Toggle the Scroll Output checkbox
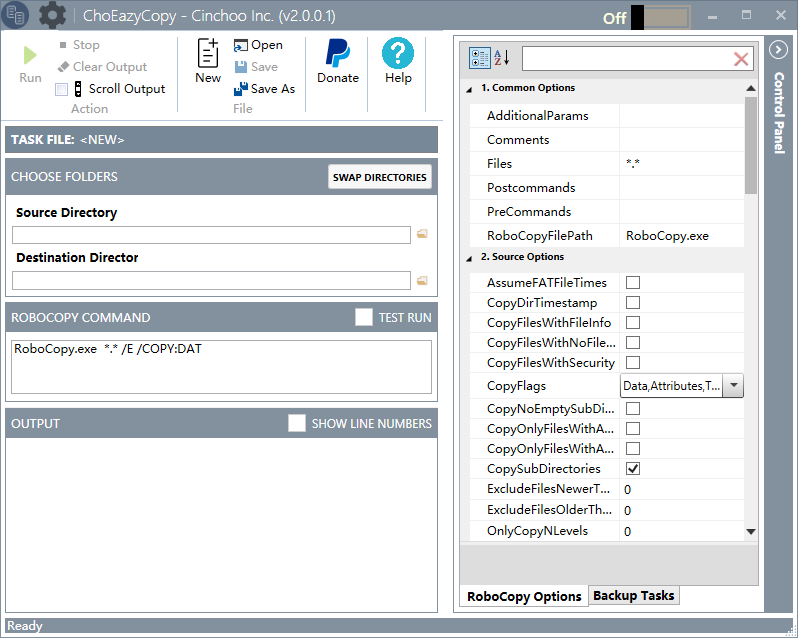 62,90
